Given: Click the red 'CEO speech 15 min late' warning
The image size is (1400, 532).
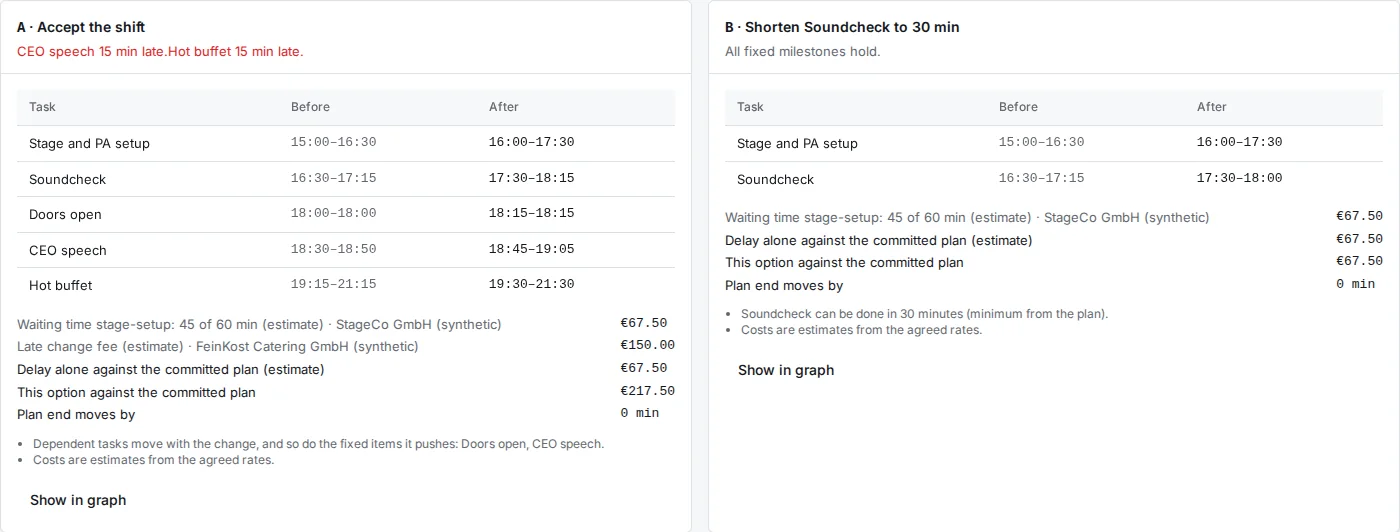Looking at the screenshot, I should pyautogui.click(x=90, y=51).
